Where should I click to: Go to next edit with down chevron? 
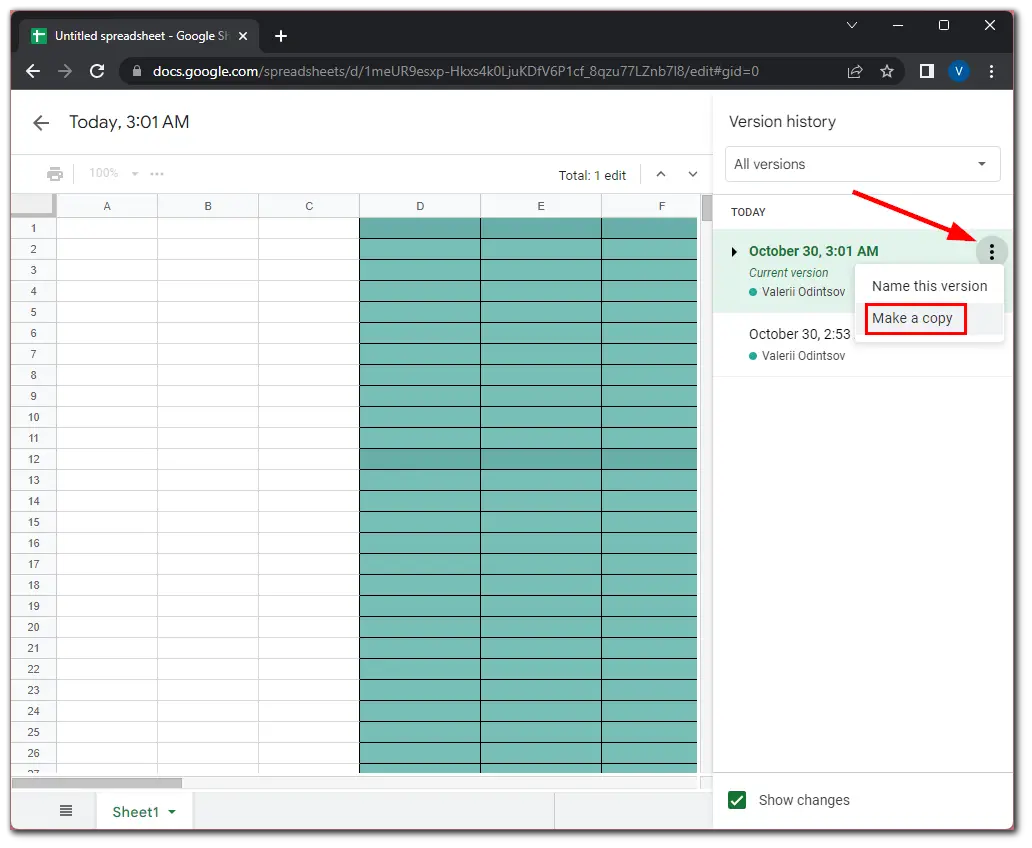[x=692, y=174]
